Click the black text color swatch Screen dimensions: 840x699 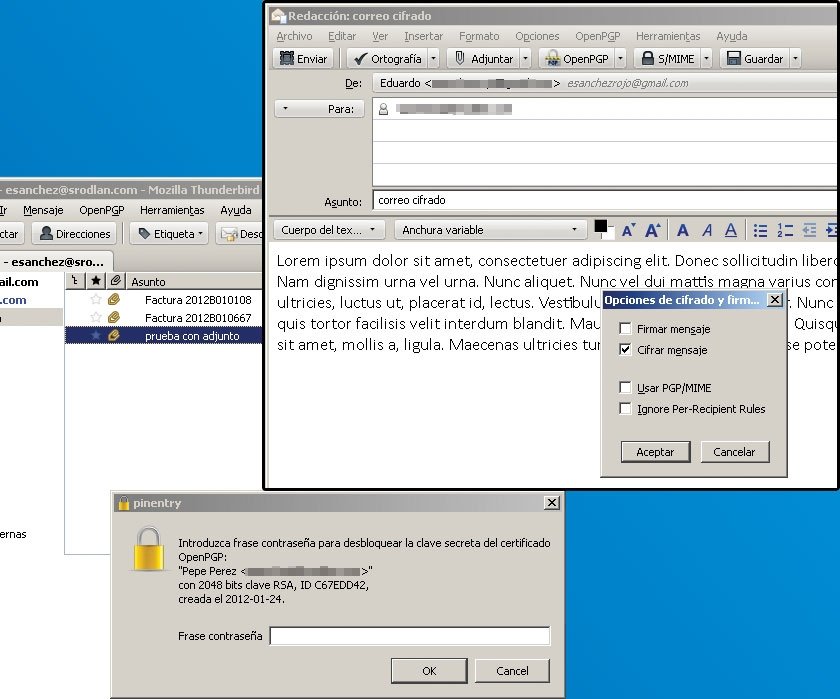[x=601, y=228]
